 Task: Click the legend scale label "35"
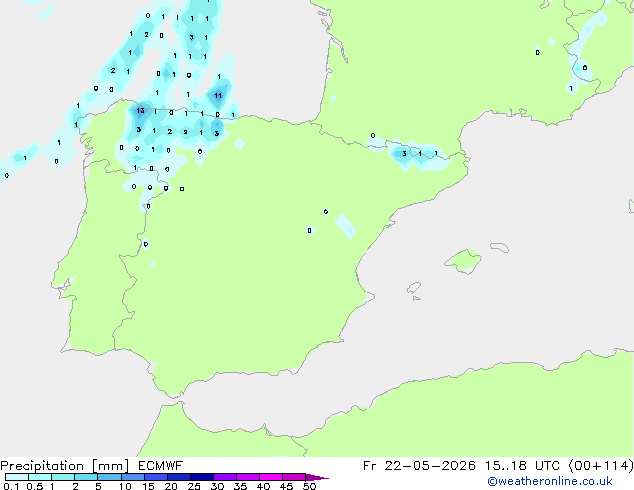pos(240,486)
